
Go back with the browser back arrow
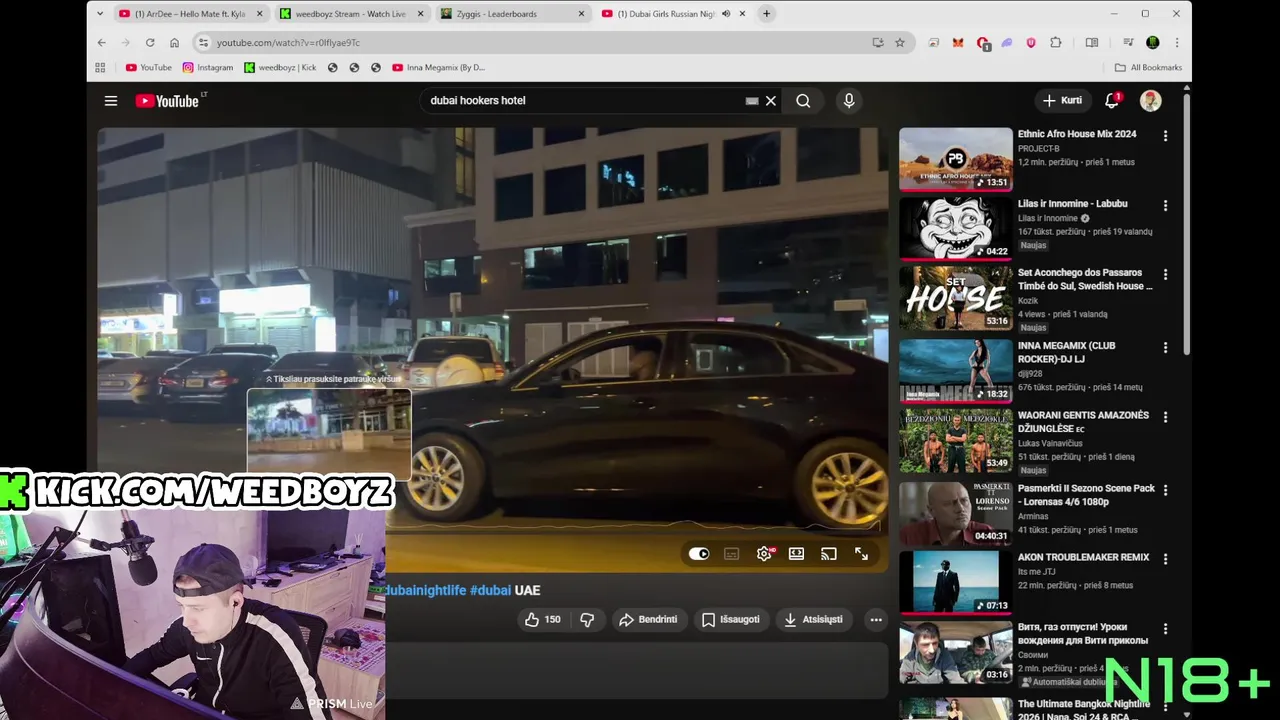[x=101, y=43]
